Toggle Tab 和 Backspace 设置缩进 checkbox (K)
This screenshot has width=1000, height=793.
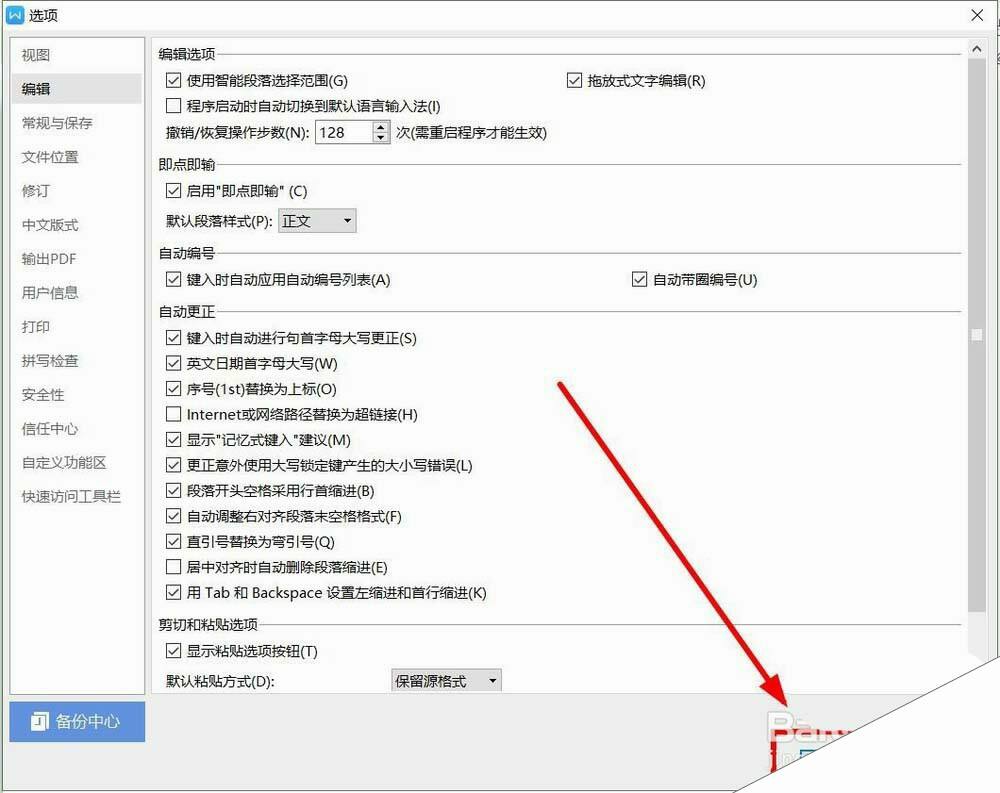[173, 592]
